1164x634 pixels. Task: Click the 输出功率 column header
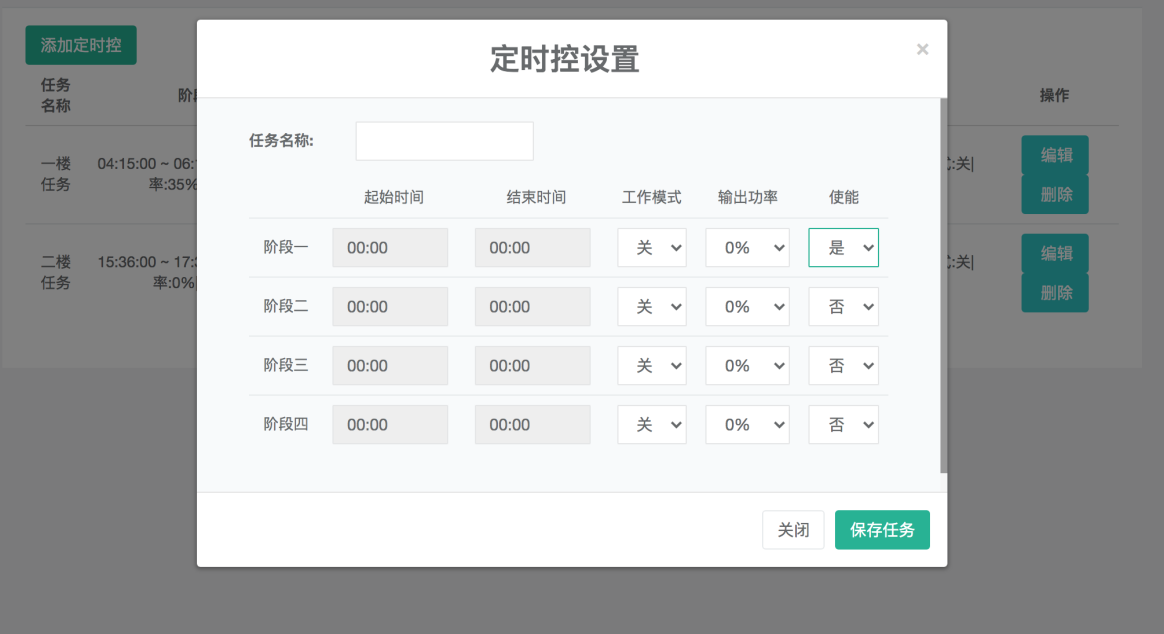[x=748, y=197]
